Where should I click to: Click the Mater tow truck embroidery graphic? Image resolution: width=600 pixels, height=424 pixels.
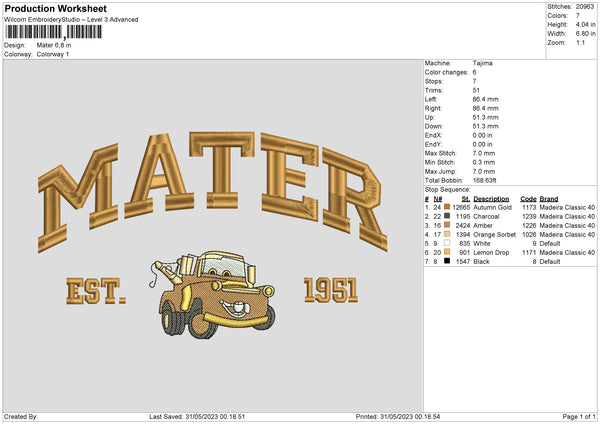[212, 295]
